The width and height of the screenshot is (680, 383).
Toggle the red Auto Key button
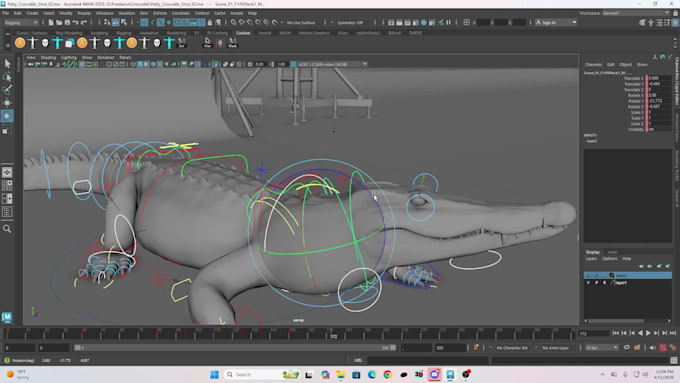[x=663, y=347]
